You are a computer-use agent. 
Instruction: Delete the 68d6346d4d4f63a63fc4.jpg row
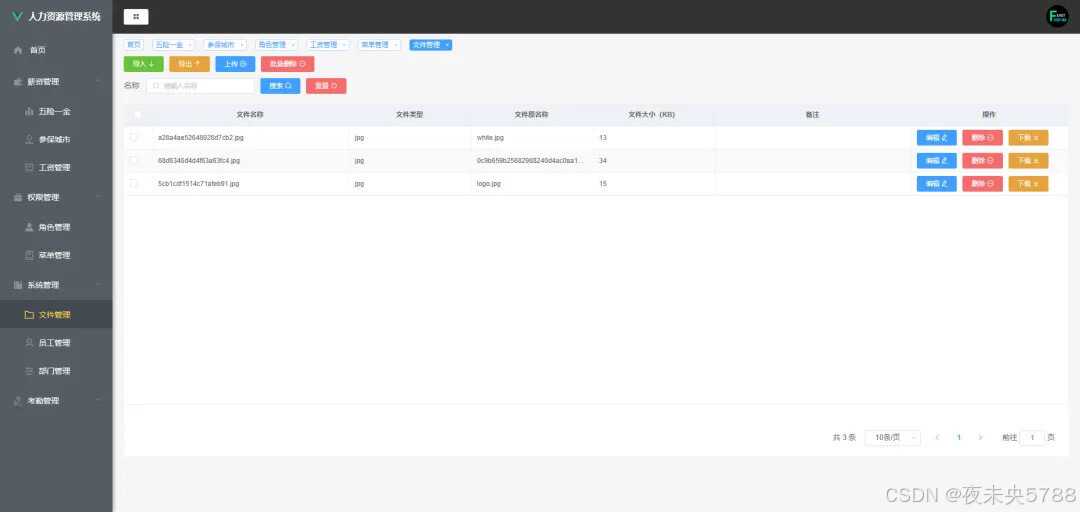coord(982,161)
